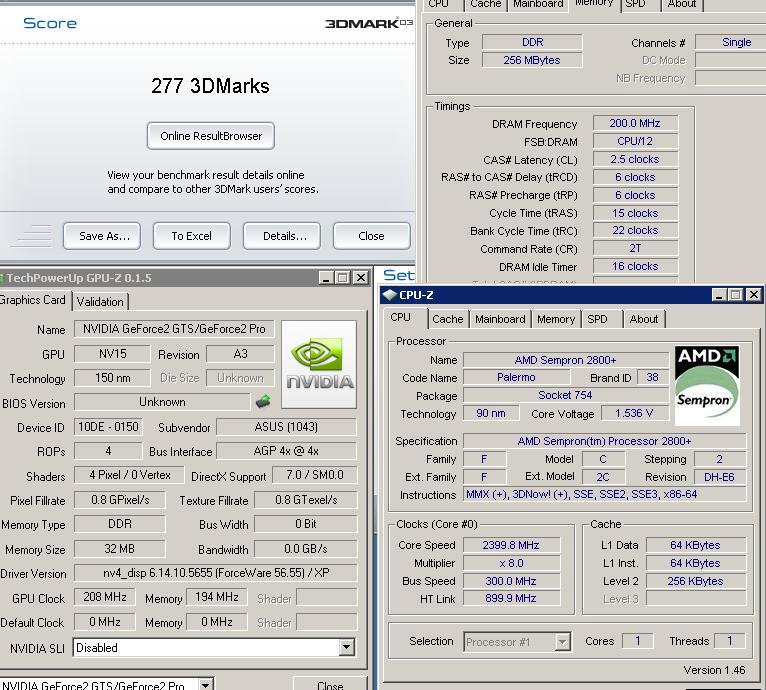Click the Multiplier value x 8.0
Image resolution: width=766 pixels, height=690 pixels.
click(511, 563)
